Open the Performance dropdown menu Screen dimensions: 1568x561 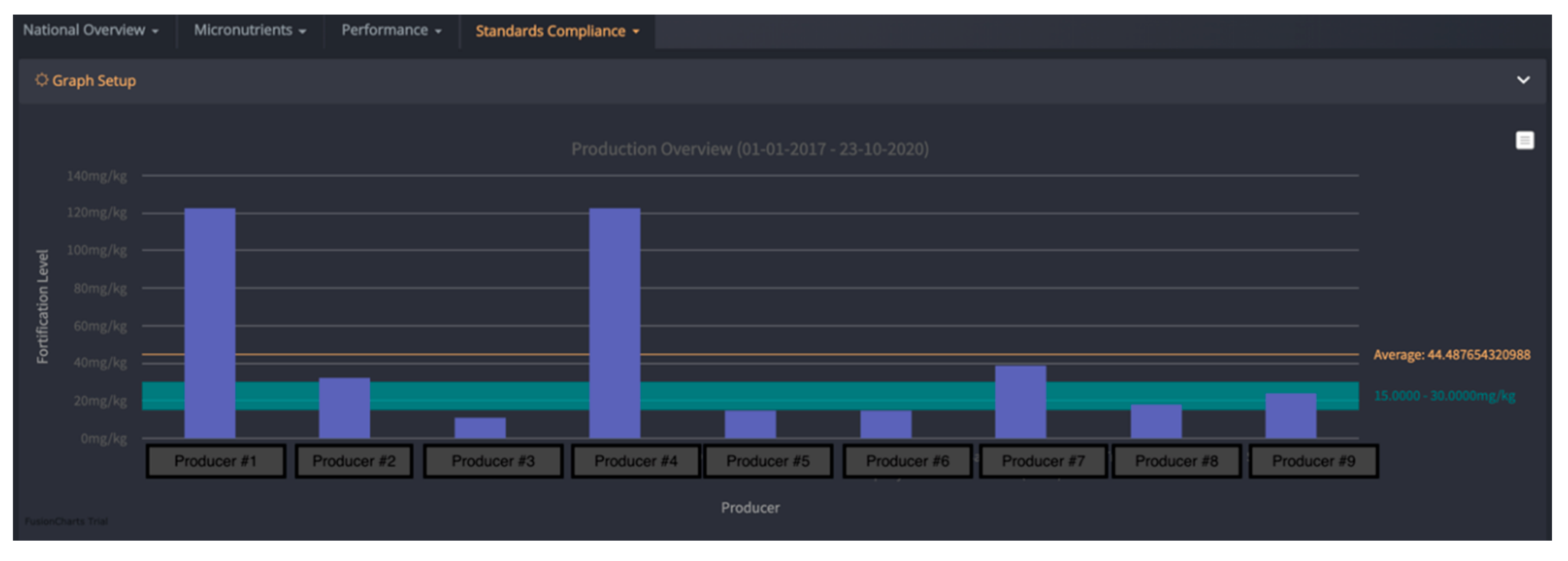tap(391, 30)
